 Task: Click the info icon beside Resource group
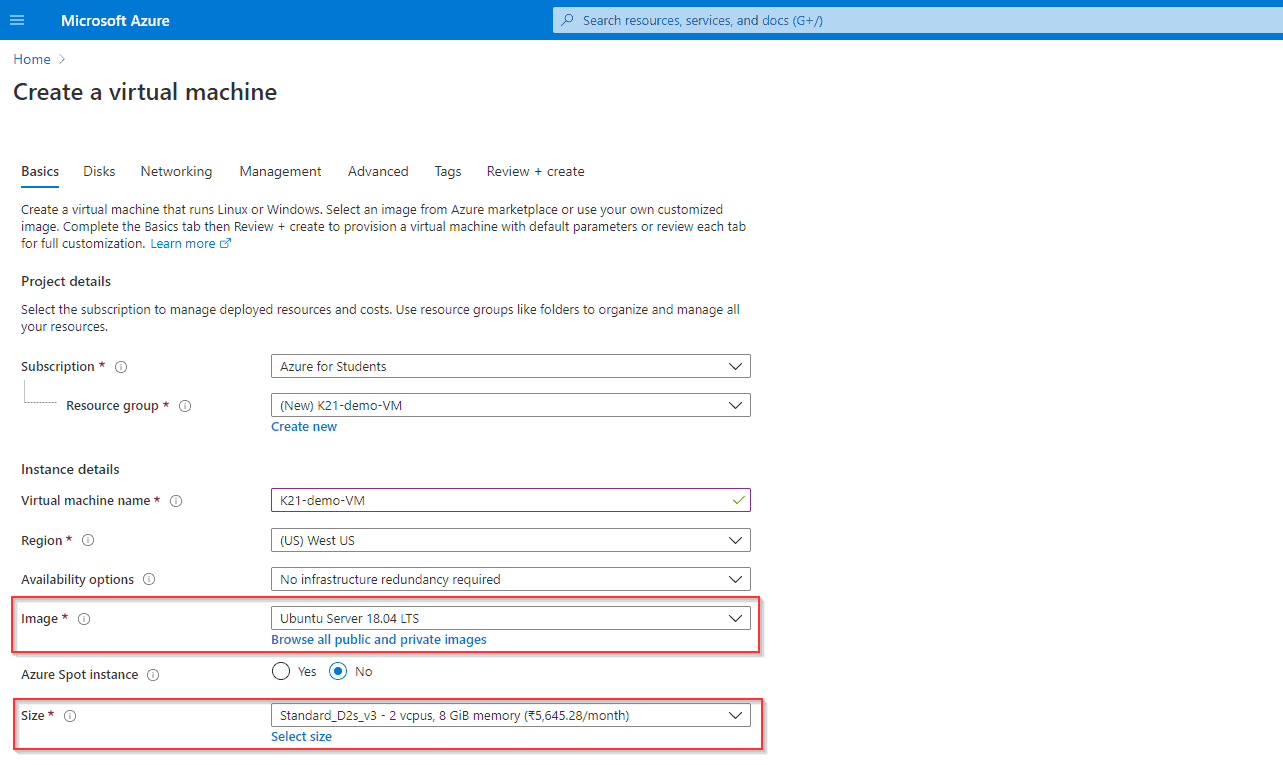[x=185, y=406]
